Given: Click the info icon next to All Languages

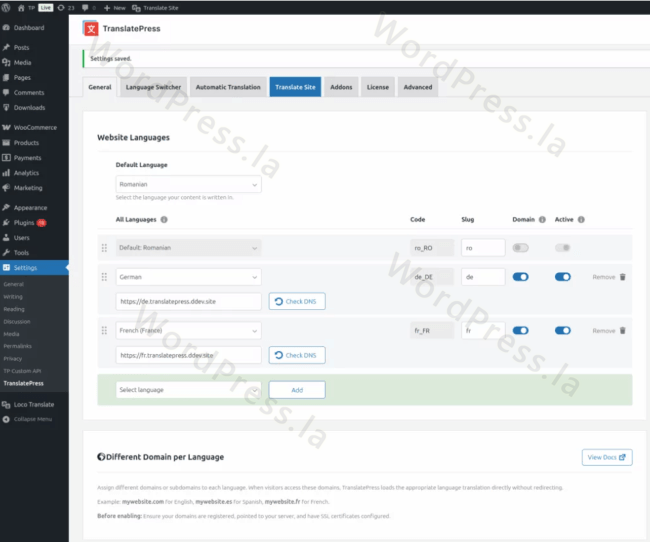Looking at the screenshot, I should tap(164, 219).
